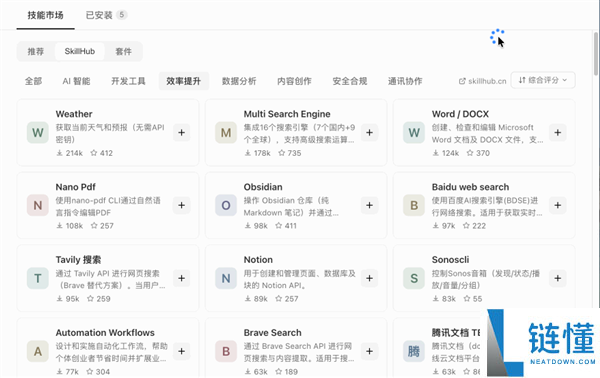Click the Automation Workflows A avatar
Image resolution: width=600 pixels, height=378 pixels.
[x=38, y=351]
